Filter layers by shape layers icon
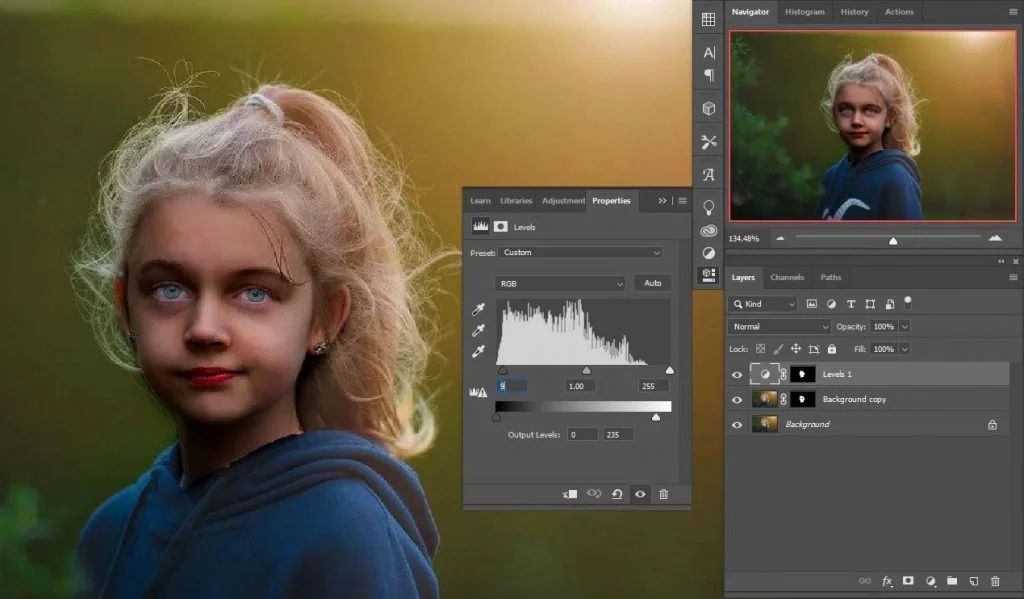This screenshot has width=1024, height=599. (870, 304)
